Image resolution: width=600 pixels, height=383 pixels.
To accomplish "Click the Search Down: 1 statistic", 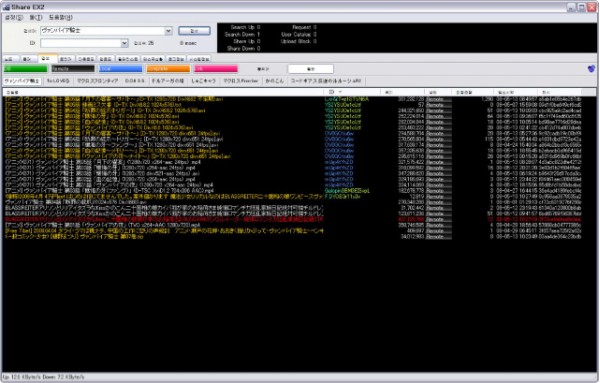I will 242,34.
